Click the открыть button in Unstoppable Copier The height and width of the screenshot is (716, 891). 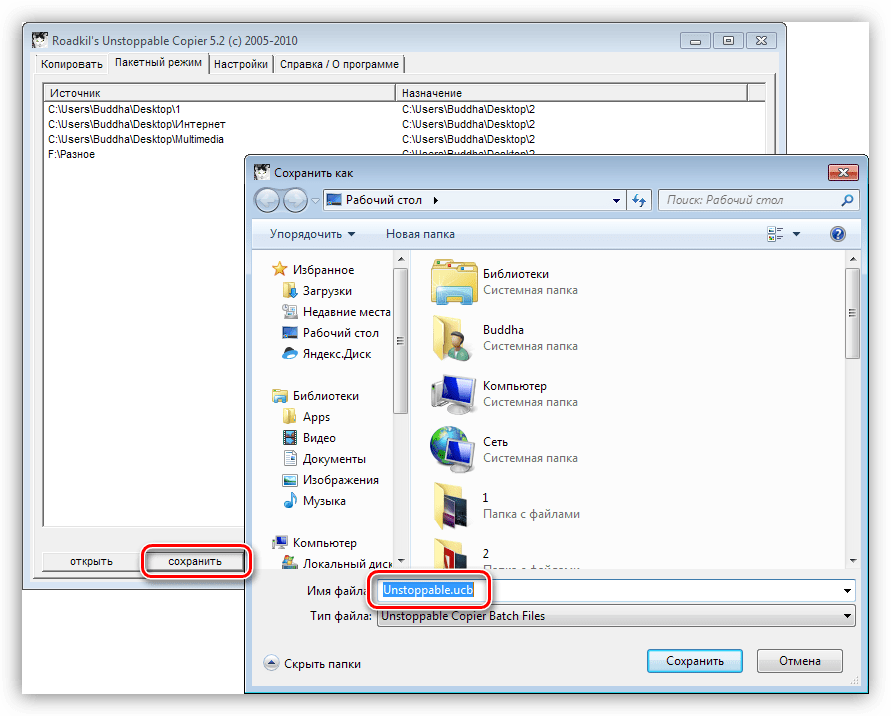[x=91, y=561]
